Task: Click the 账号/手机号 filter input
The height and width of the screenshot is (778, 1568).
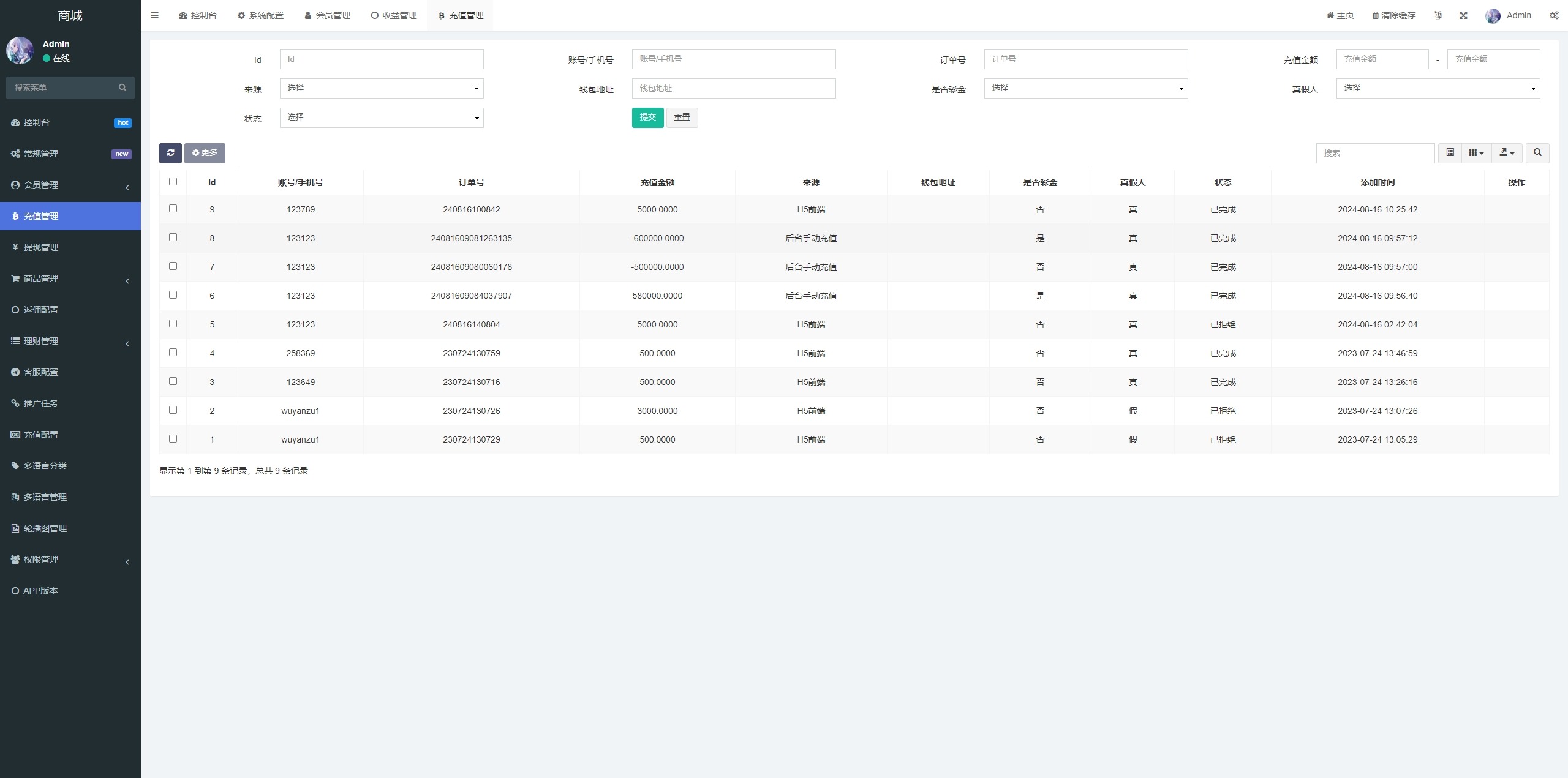Action: (734, 59)
